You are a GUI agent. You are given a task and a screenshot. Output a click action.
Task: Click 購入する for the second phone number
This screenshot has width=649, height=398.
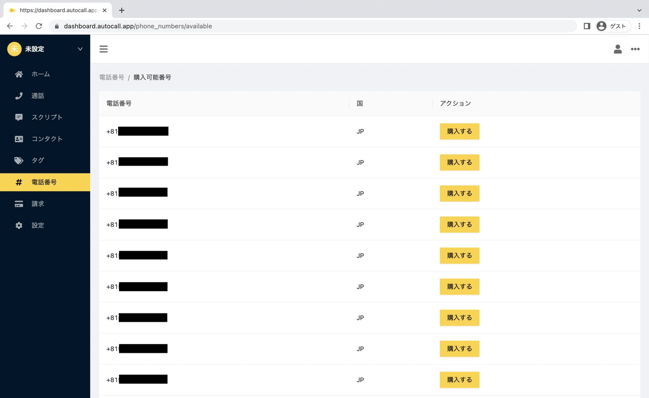[459, 163]
